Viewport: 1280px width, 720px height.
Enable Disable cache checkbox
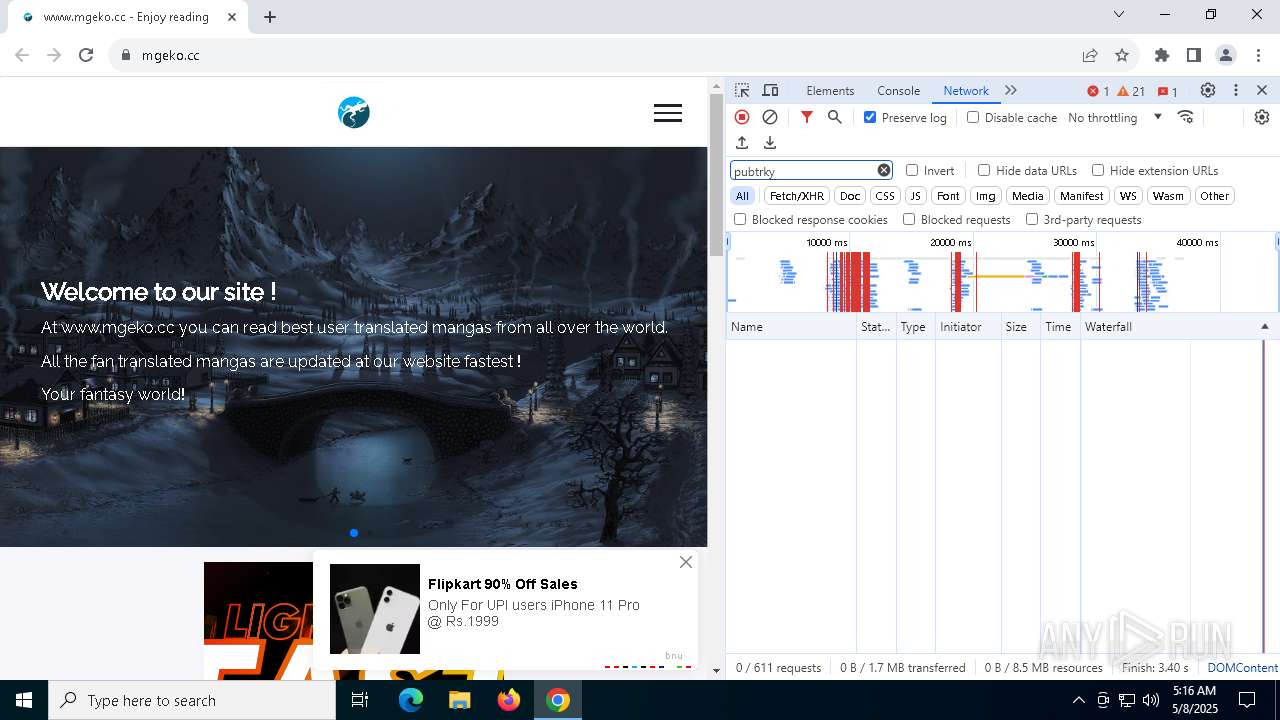(973, 117)
